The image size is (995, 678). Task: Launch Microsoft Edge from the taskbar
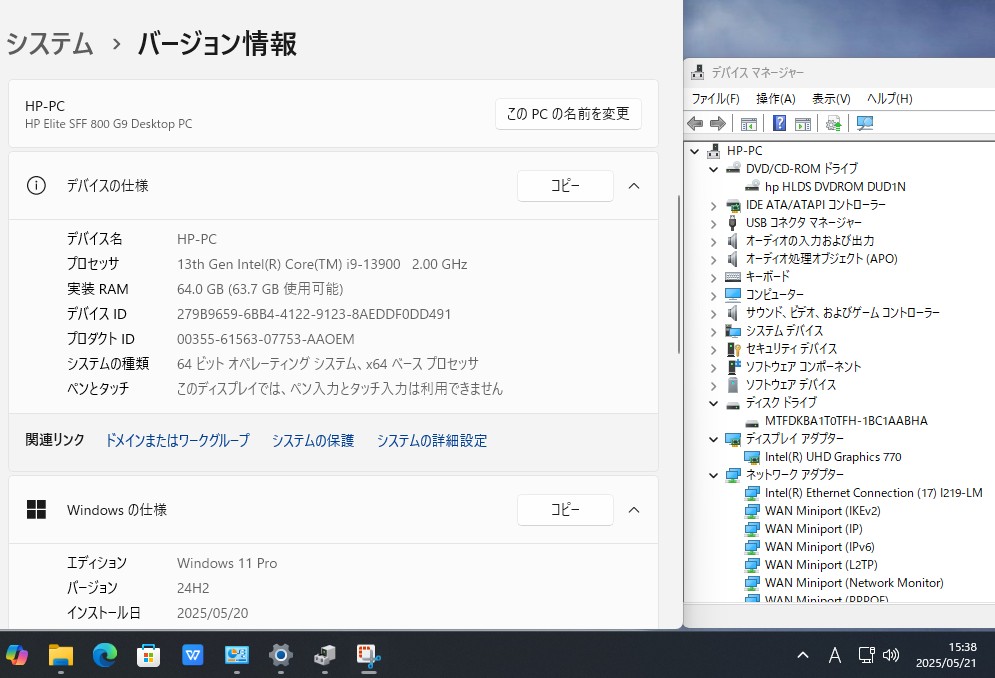point(105,655)
